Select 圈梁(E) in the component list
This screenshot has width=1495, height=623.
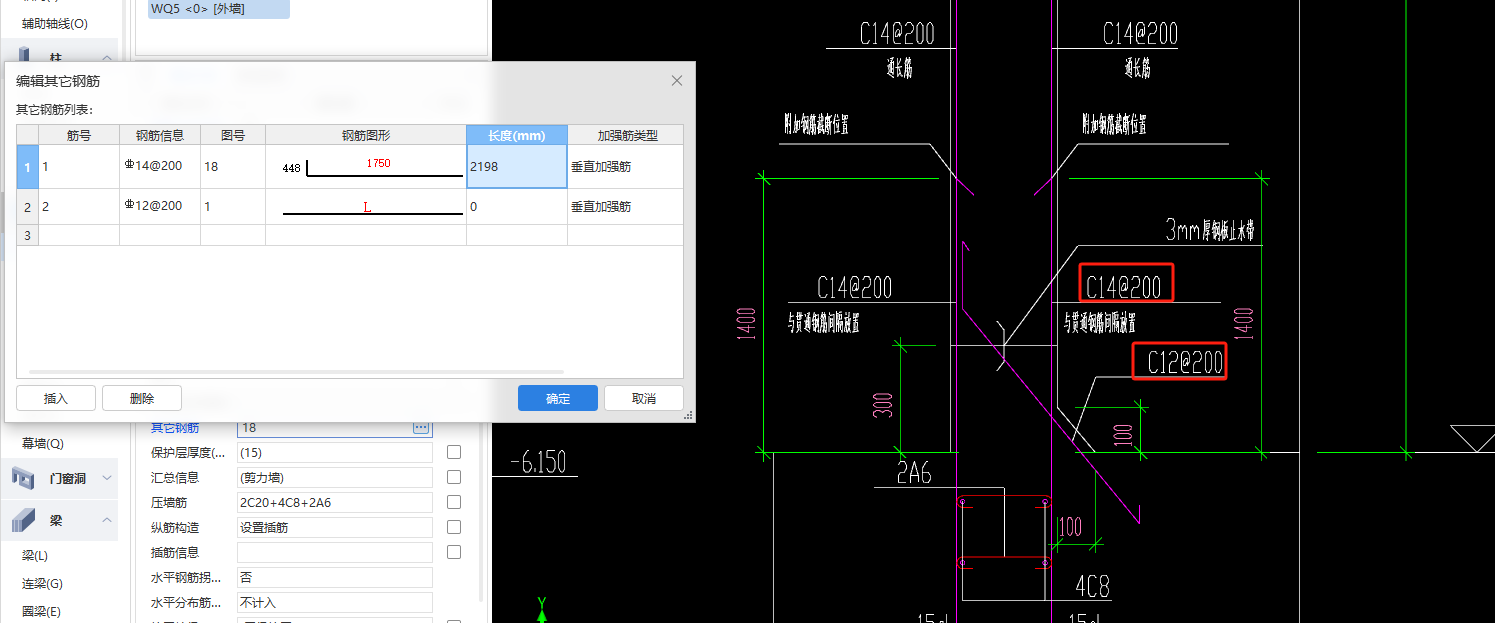(x=42, y=611)
